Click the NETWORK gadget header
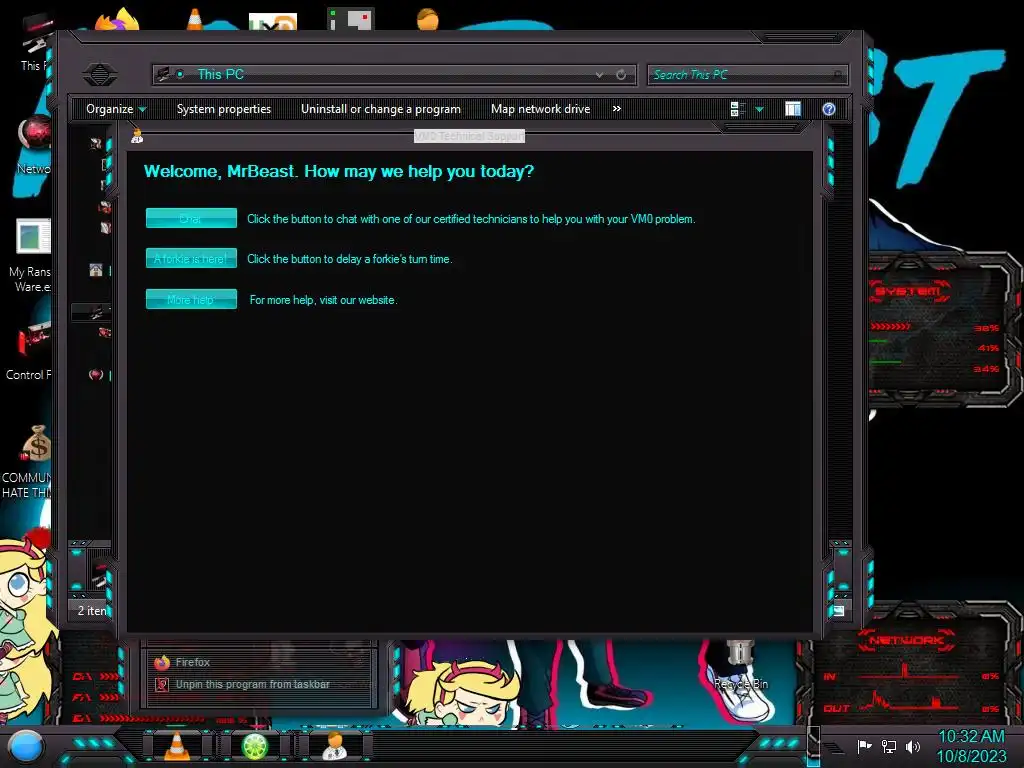This screenshot has width=1024, height=768. coord(906,641)
